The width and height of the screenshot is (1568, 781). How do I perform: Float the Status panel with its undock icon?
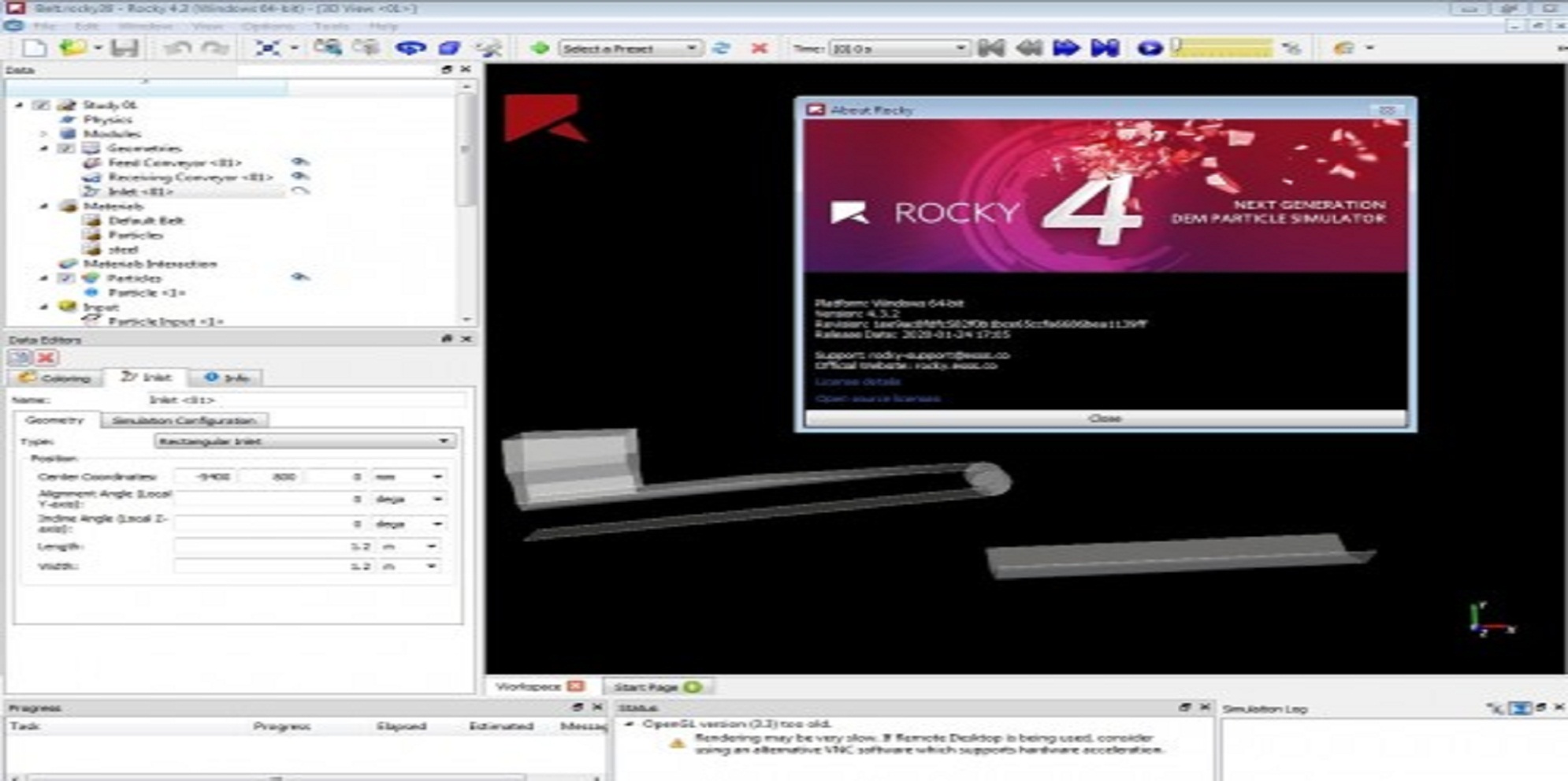(x=1184, y=708)
